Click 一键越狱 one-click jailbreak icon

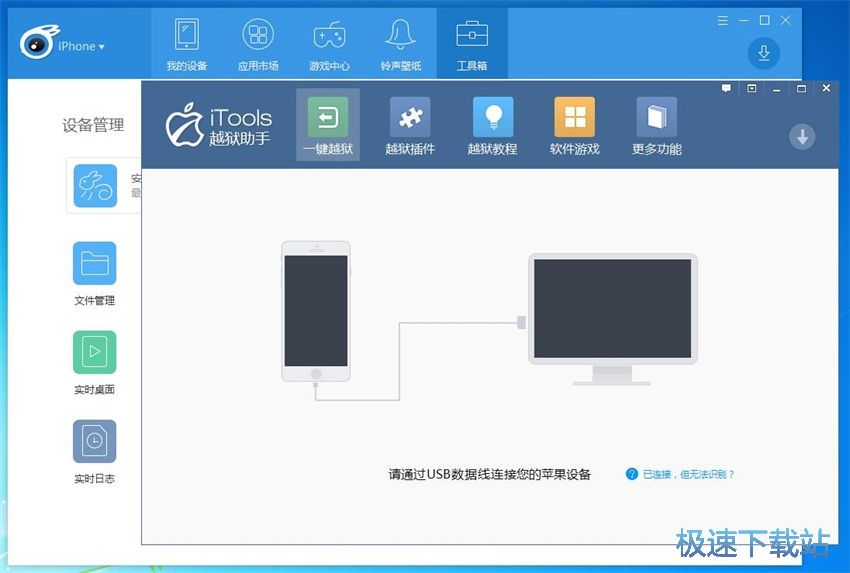click(328, 125)
